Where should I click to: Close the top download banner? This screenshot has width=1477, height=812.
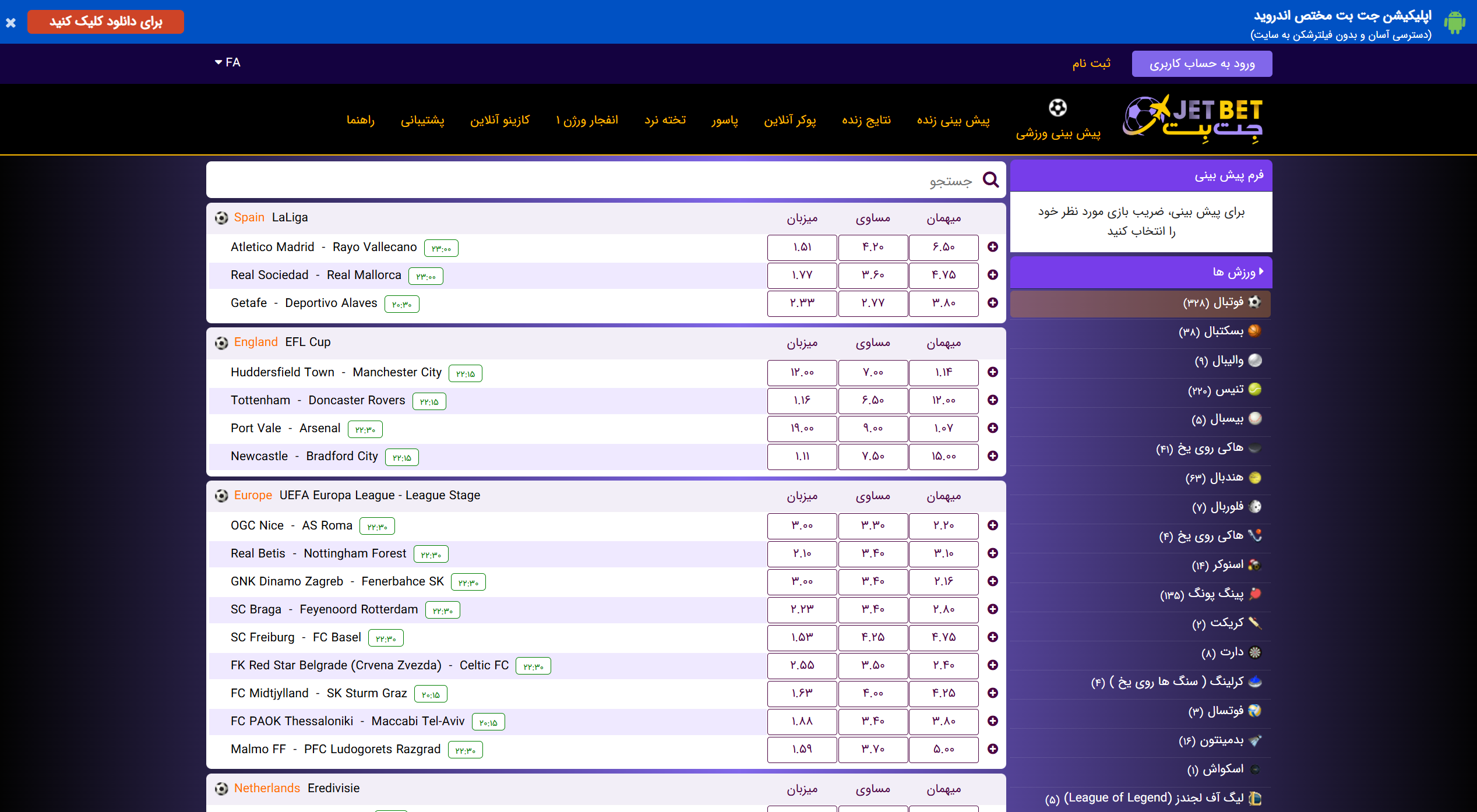[x=11, y=23]
